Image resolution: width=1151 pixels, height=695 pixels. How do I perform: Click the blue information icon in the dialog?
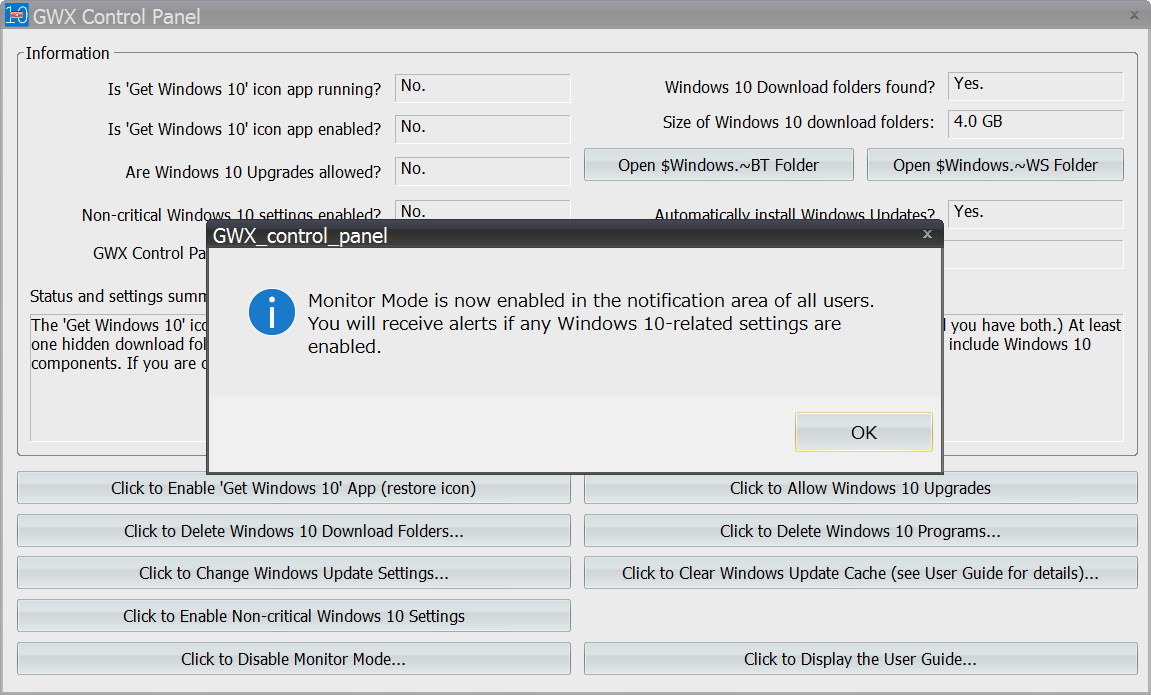pos(270,312)
